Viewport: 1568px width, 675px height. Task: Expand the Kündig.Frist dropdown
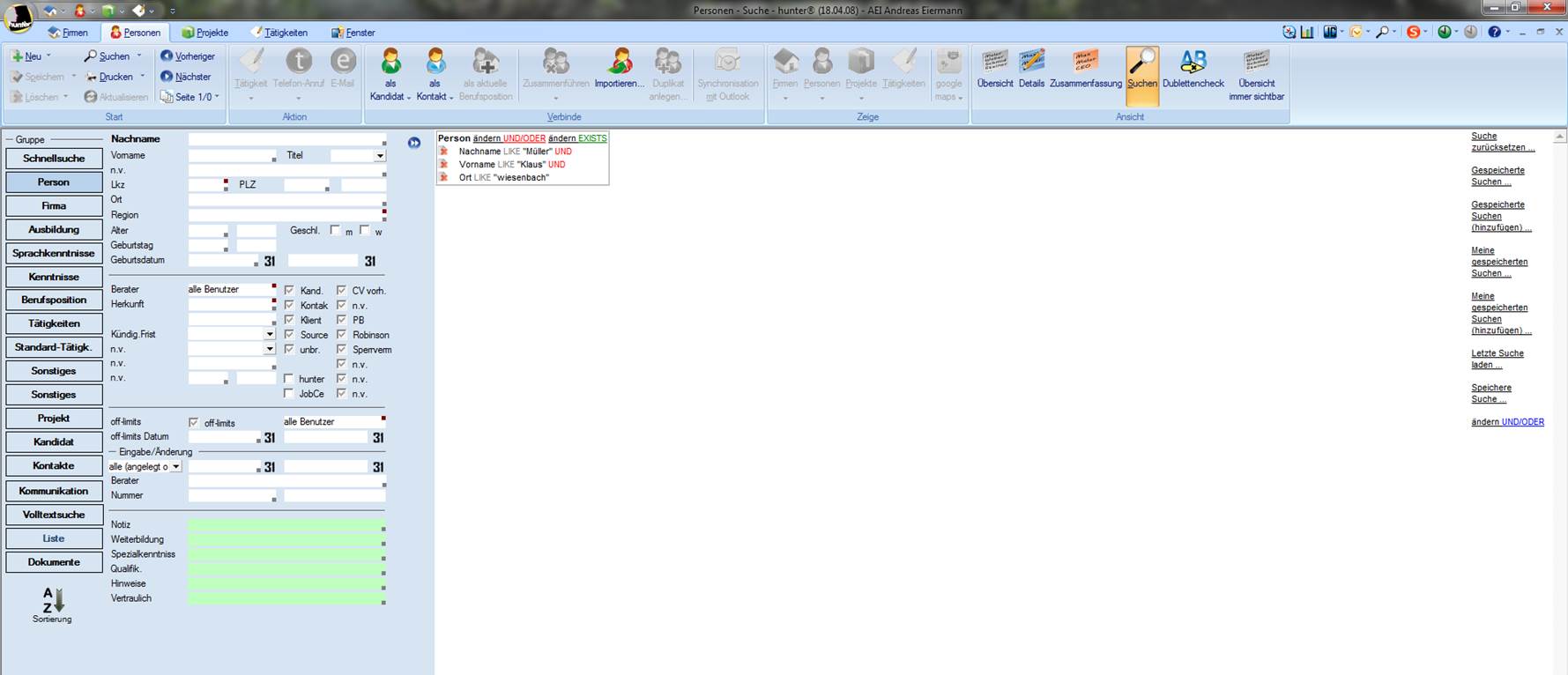click(270, 335)
